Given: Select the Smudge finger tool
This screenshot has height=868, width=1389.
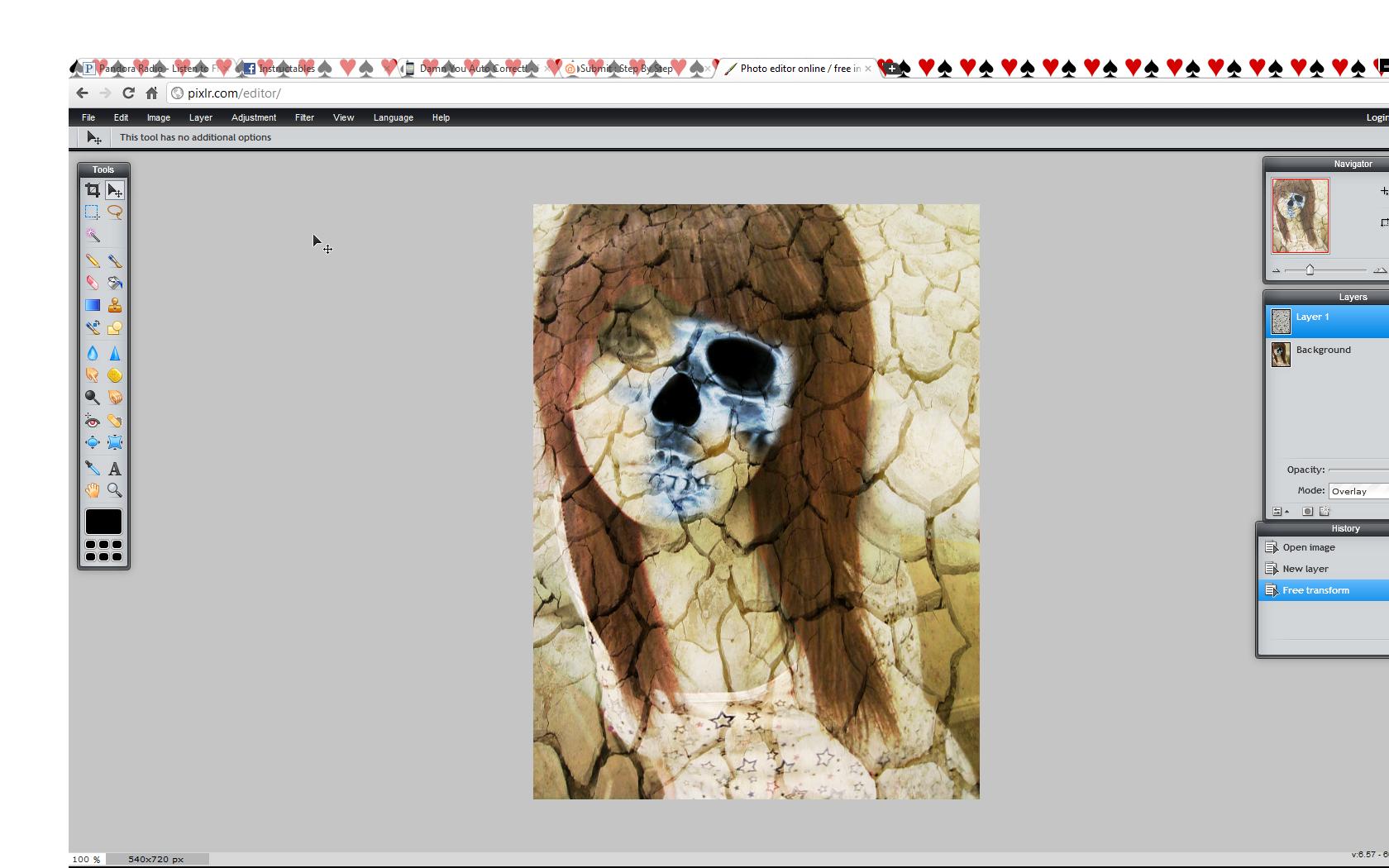Looking at the screenshot, I should [93, 375].
